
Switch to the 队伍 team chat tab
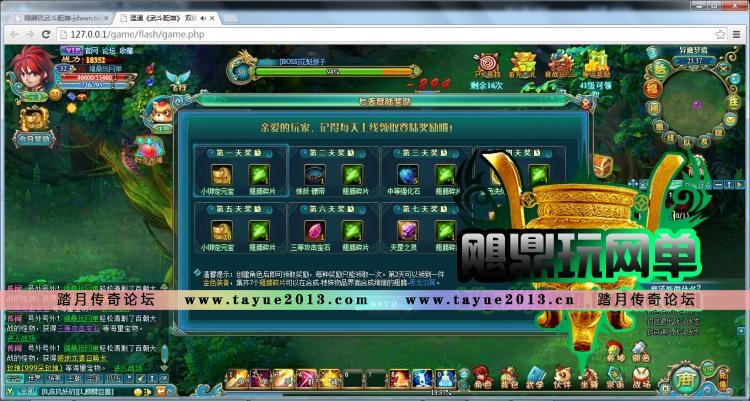click(113, 379)
